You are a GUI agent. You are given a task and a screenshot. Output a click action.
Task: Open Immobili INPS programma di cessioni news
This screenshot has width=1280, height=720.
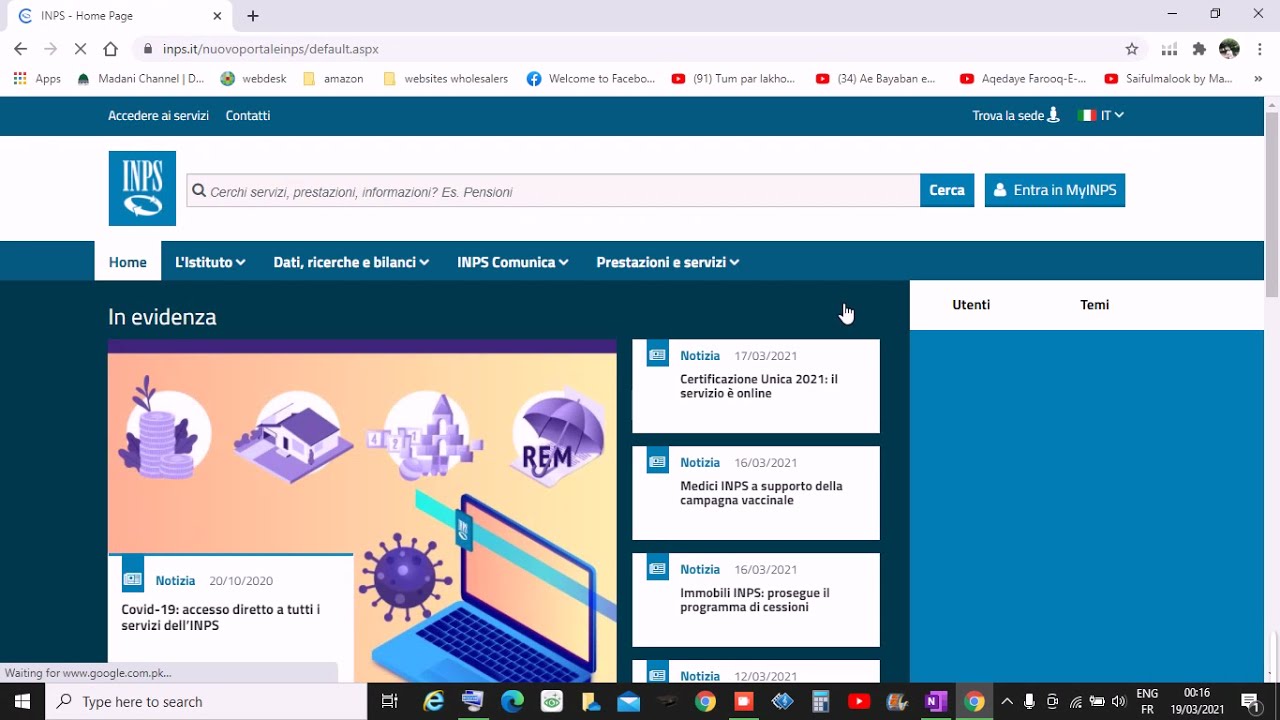755,600
